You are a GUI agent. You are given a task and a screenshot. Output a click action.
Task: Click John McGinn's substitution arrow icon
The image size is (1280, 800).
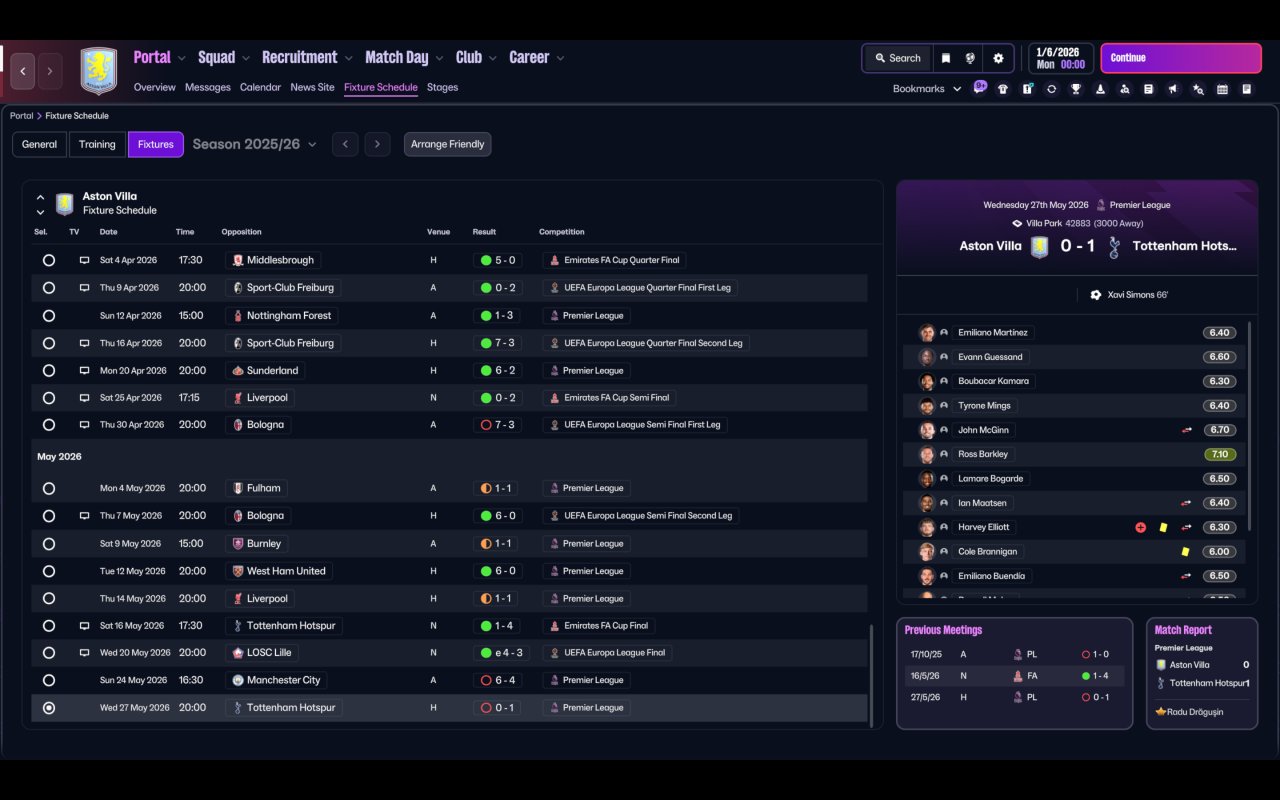pos(1187,430)
